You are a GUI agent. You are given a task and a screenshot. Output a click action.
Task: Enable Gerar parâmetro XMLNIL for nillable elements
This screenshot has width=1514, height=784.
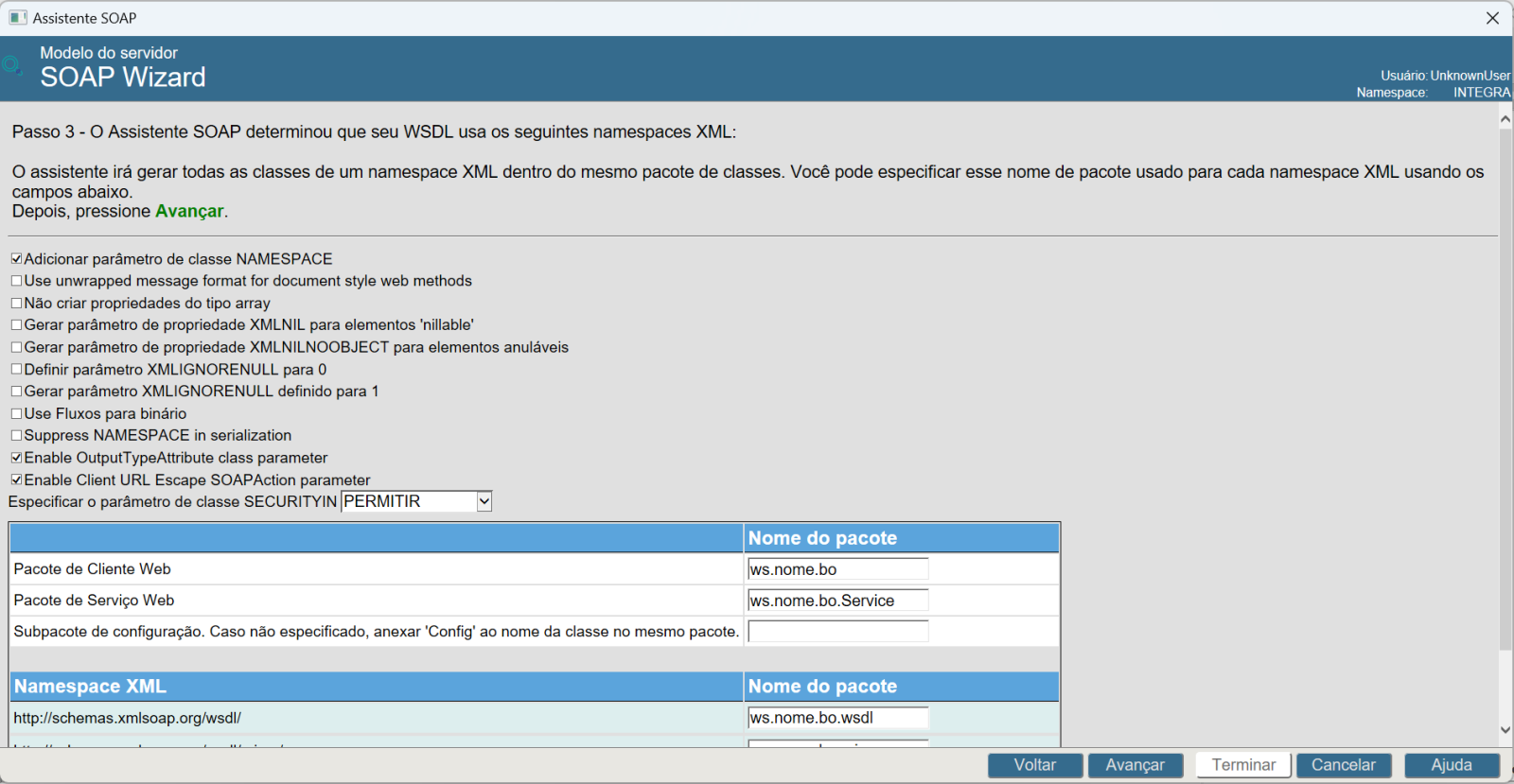click(x=16, y=325)
